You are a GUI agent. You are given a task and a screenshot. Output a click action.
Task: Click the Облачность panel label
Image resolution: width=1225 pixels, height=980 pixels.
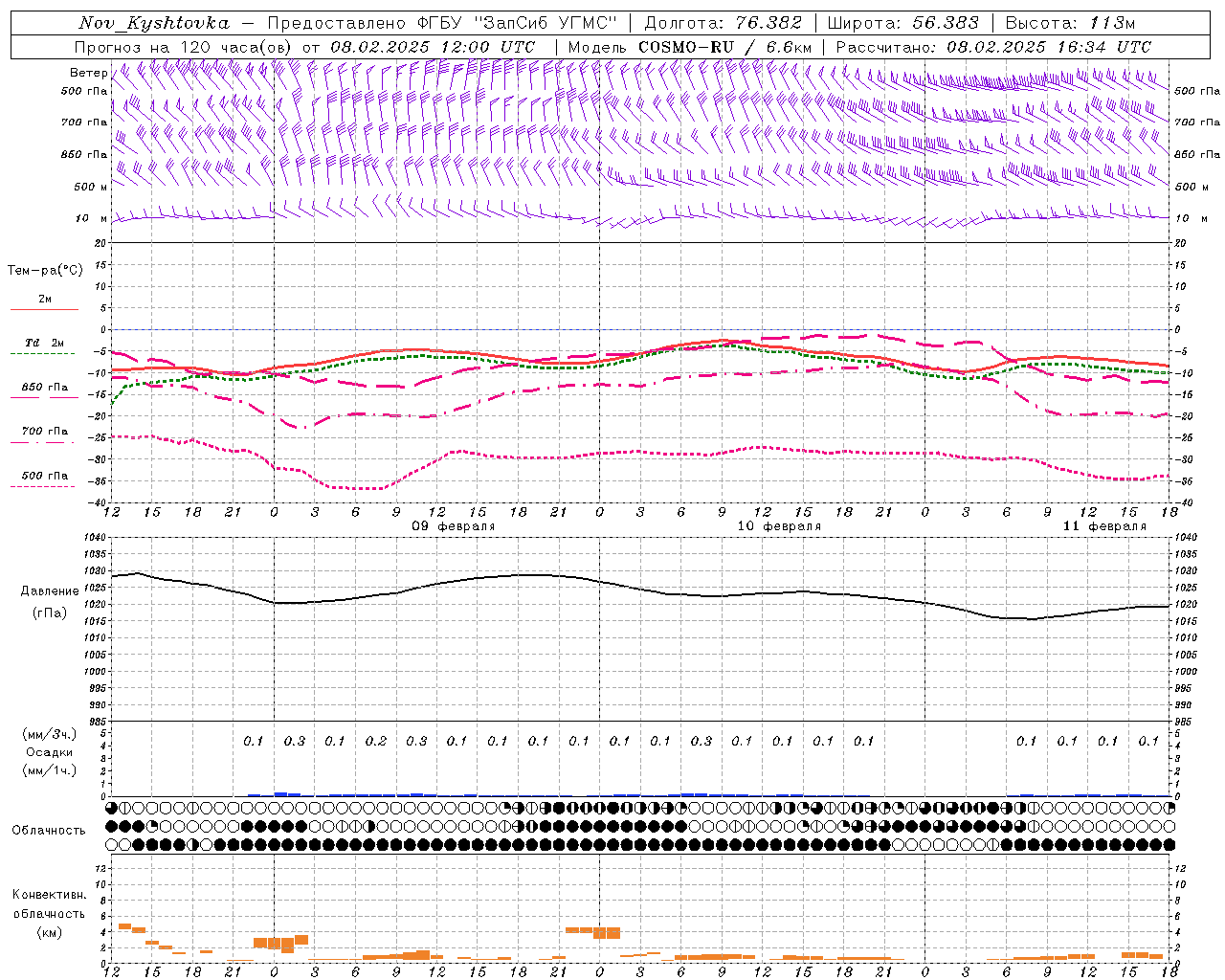click(x=49, y=830)
